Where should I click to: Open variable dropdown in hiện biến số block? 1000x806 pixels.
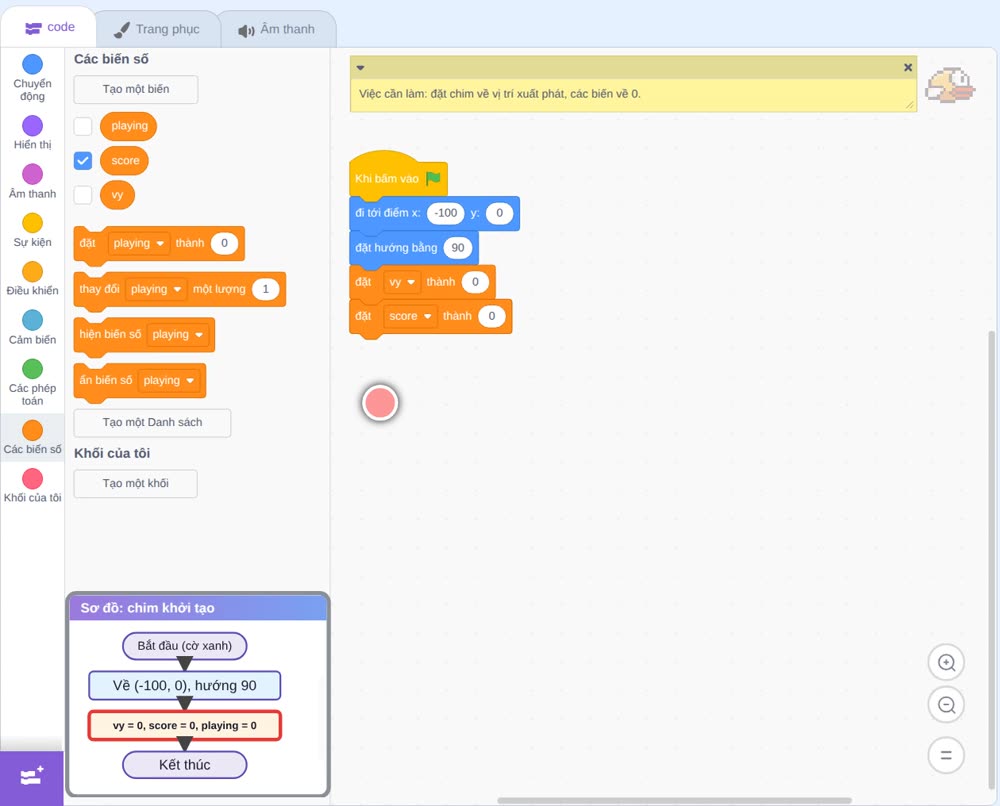click(x=177, y=334)
